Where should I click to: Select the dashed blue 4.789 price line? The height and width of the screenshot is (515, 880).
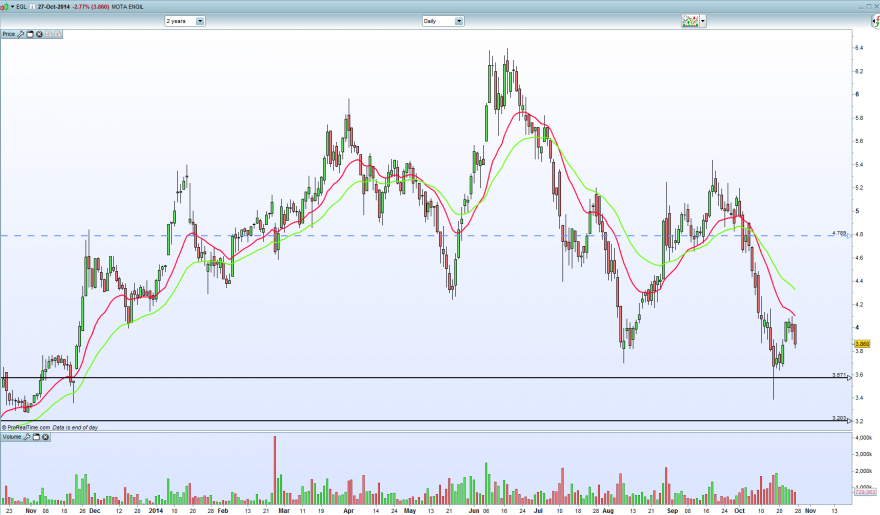(x=425, y=236)
